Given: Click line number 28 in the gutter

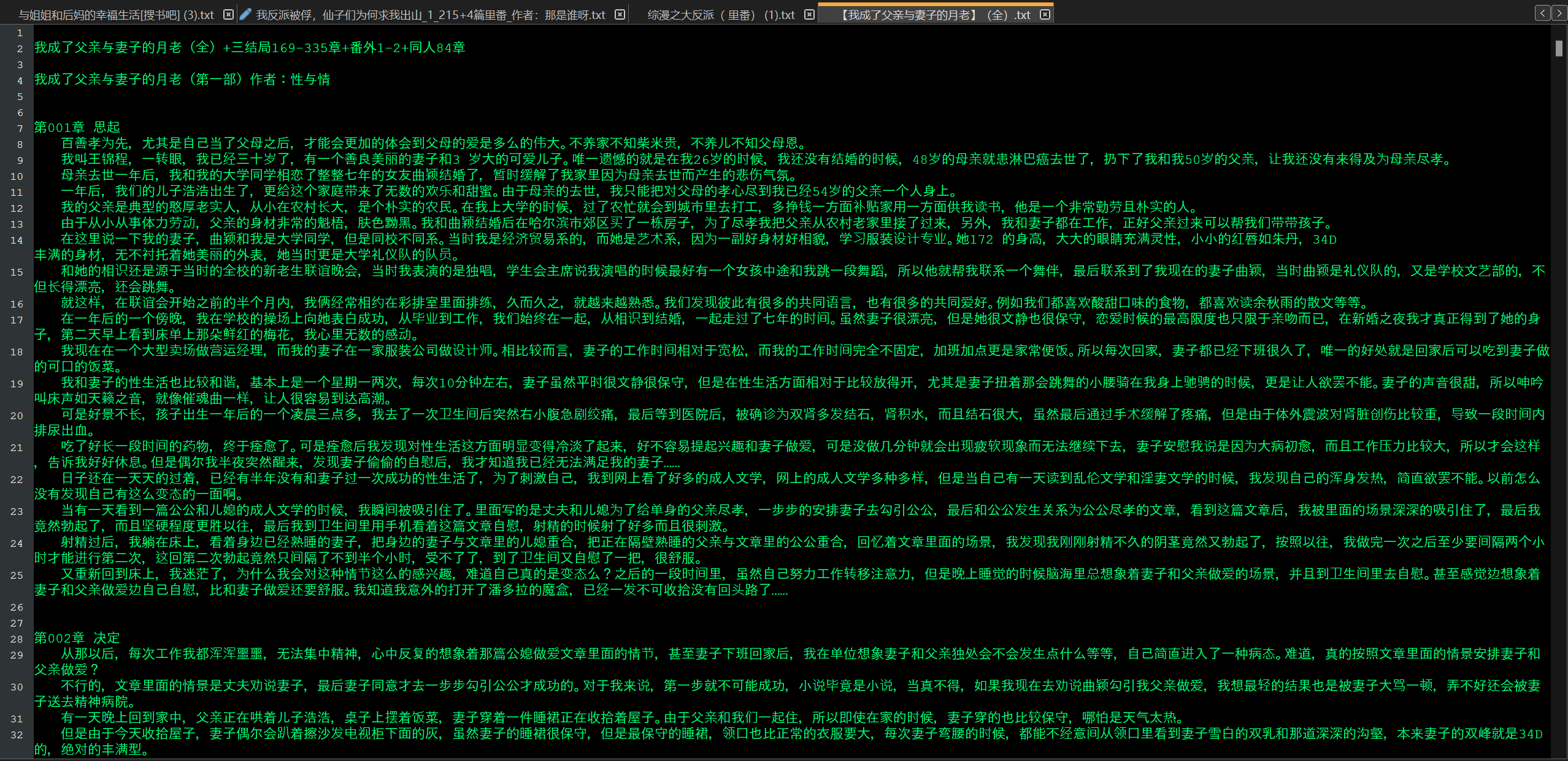Looking at the screenshot, I should tap(17, 639).
